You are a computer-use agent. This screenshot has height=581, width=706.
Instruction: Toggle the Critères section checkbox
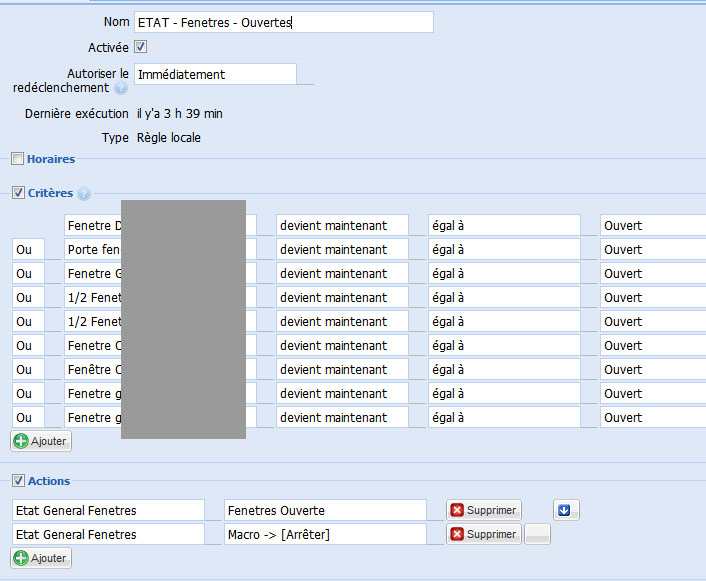[18, 193]
